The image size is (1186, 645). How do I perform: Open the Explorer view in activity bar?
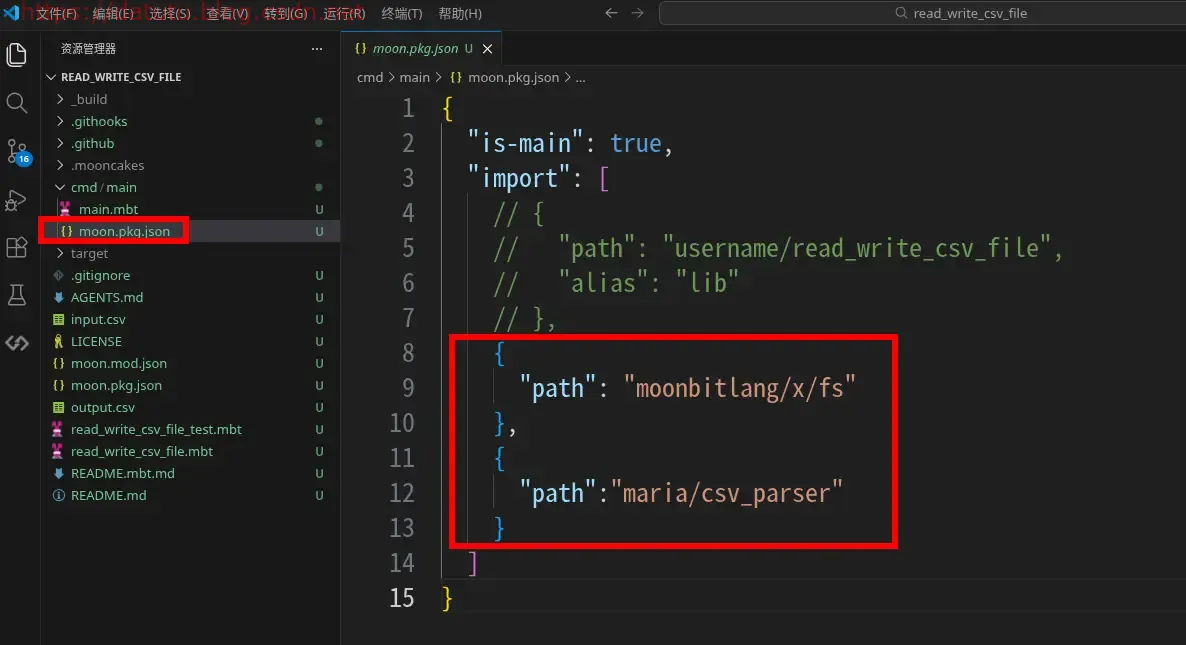(16, 55)
